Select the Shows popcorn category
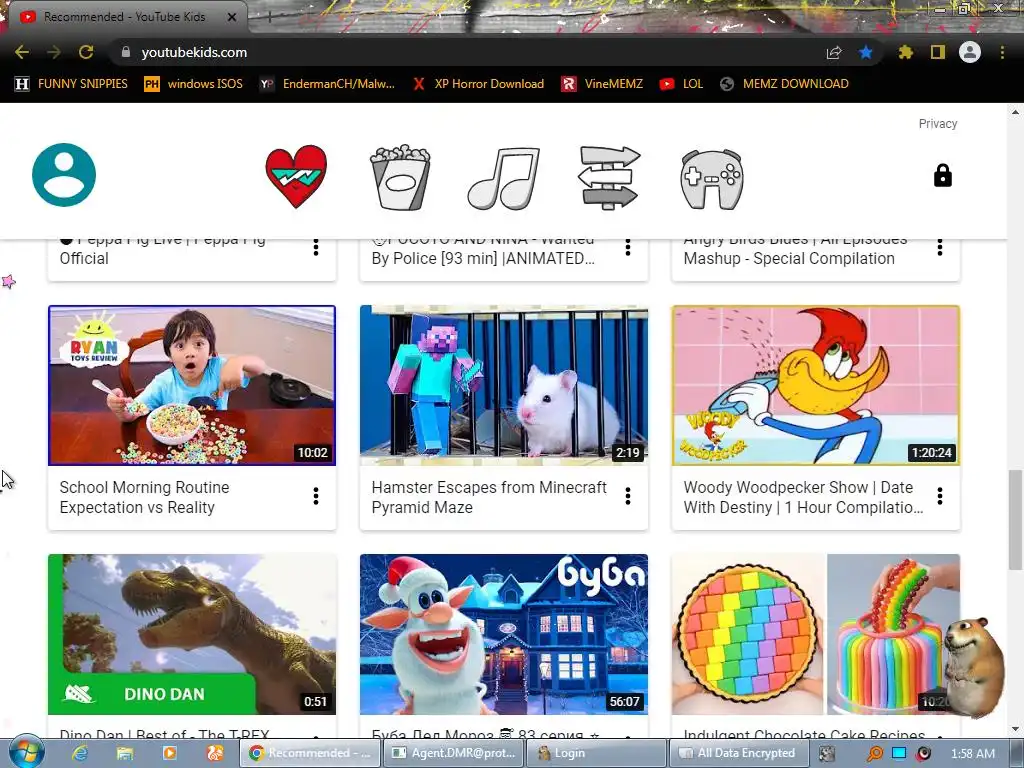Screen dimensions: 1024x768 [x=400, y=177]
